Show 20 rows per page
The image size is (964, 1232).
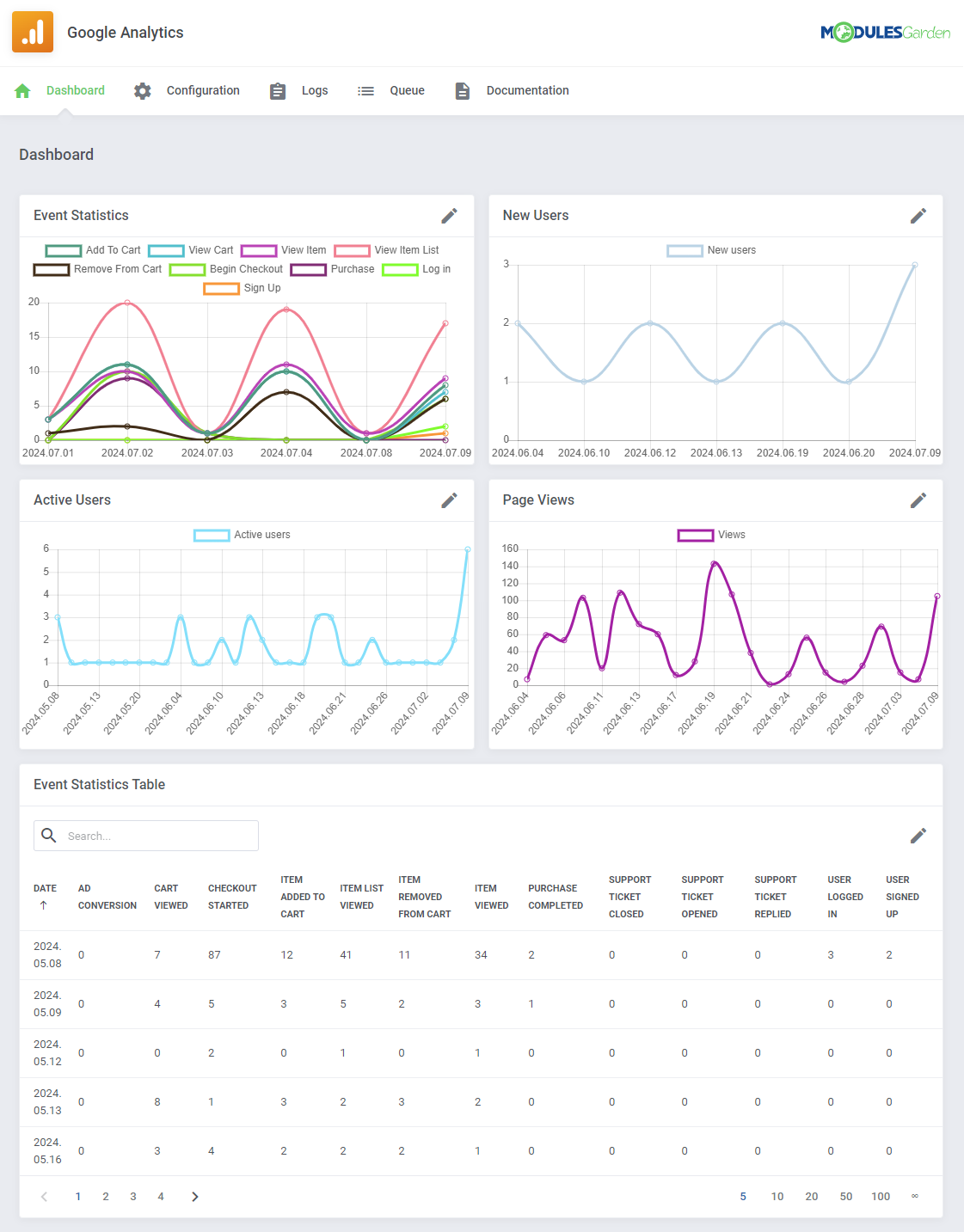pos(812,1197)
